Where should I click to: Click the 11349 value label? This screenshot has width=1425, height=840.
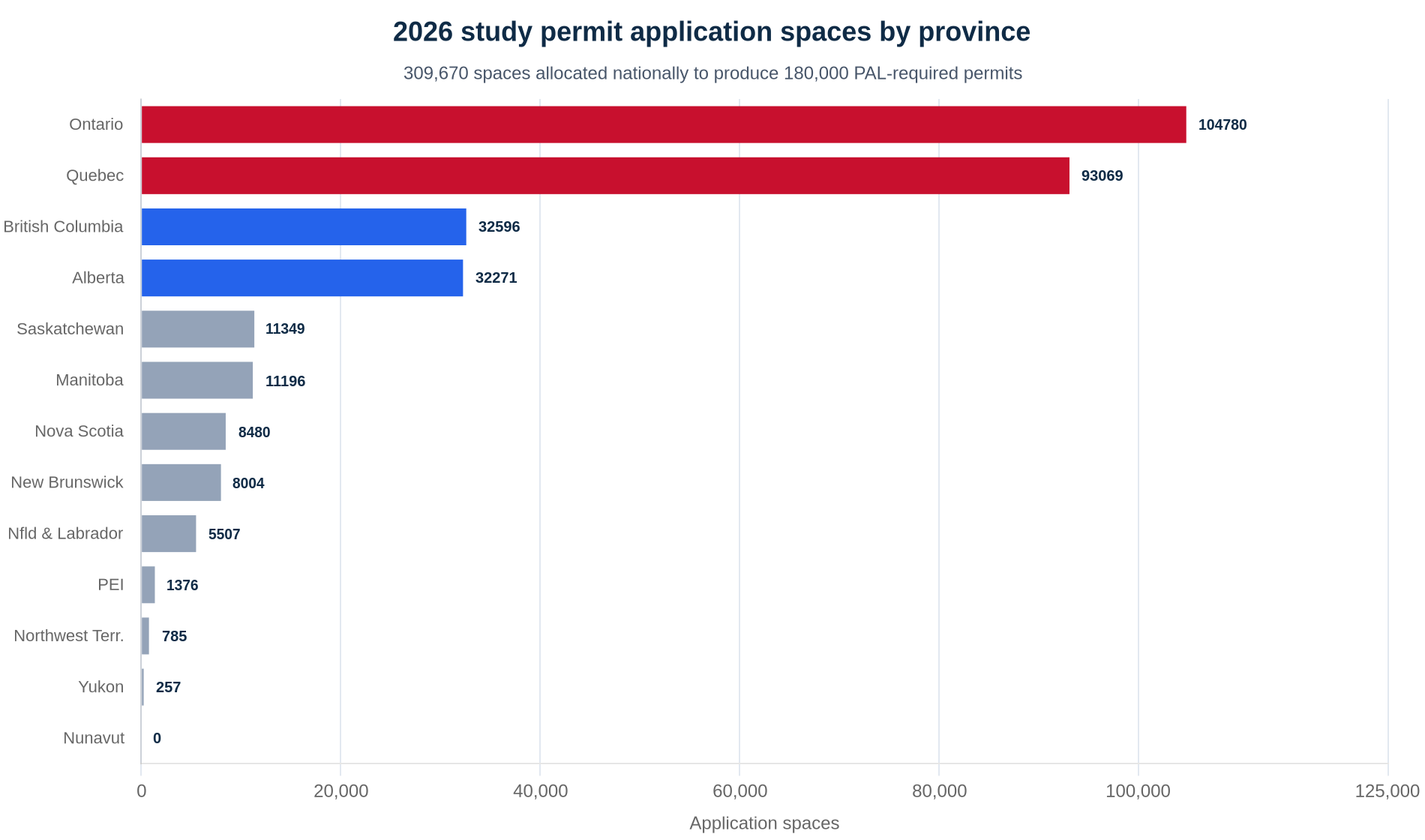[x=285, y=329]
